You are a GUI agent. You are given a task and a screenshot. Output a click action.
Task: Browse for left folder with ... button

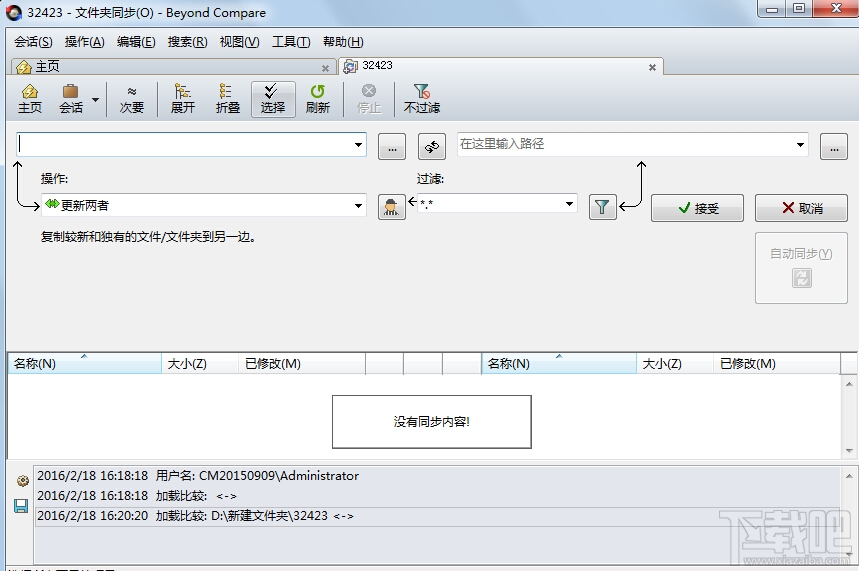coord(392,147)
